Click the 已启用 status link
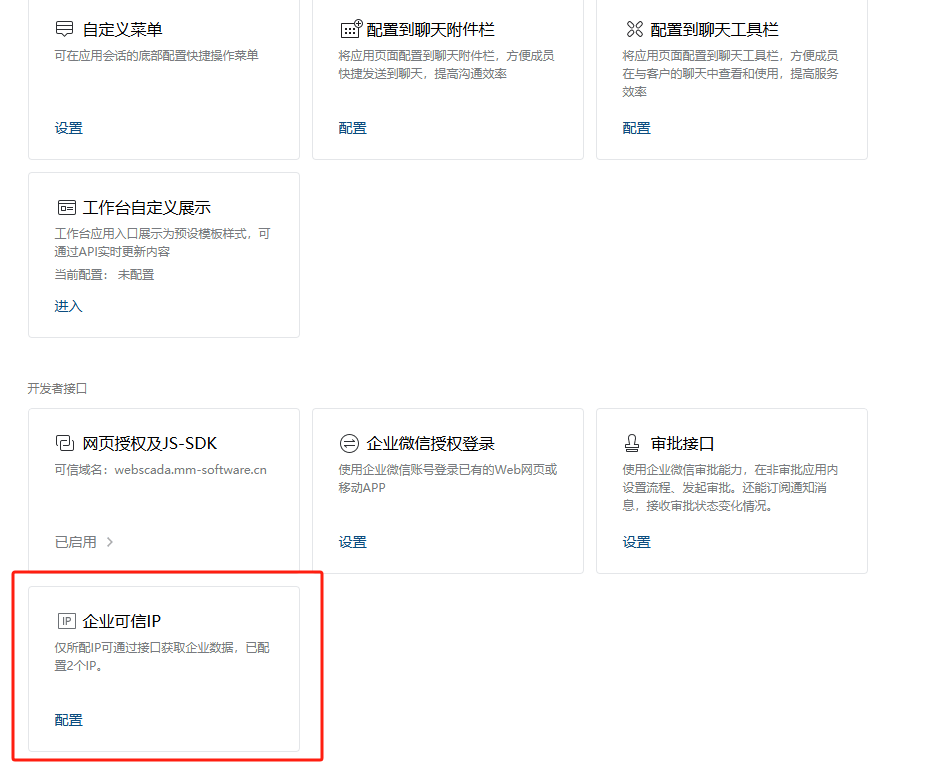940x765 pixels. click(x=75, y=542)
